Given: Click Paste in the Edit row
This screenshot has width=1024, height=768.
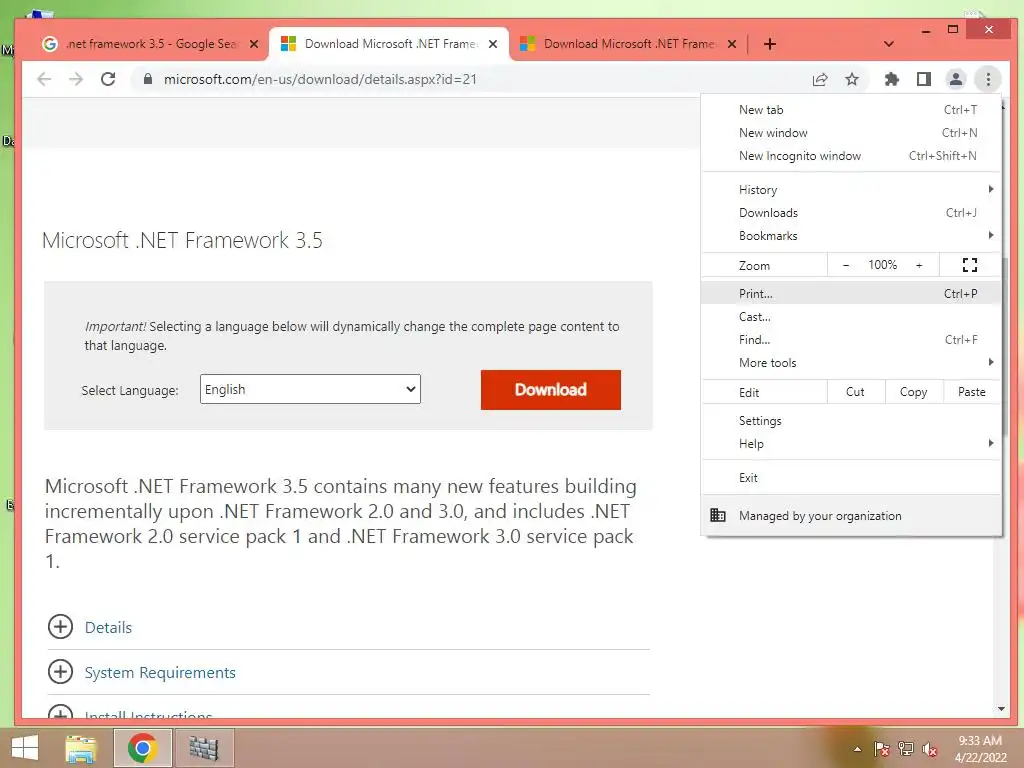Looking at the screenshot, I should pos(972,392).
